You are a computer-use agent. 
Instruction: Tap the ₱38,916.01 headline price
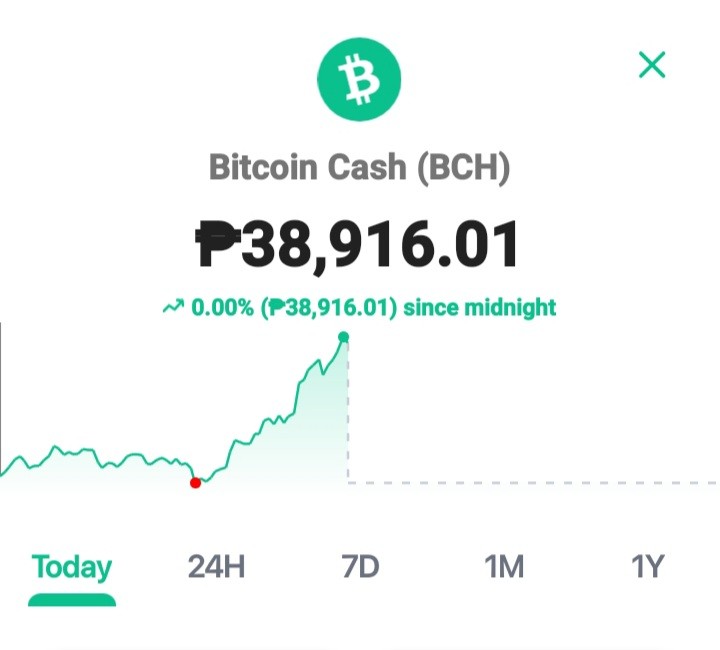point(358,245)
